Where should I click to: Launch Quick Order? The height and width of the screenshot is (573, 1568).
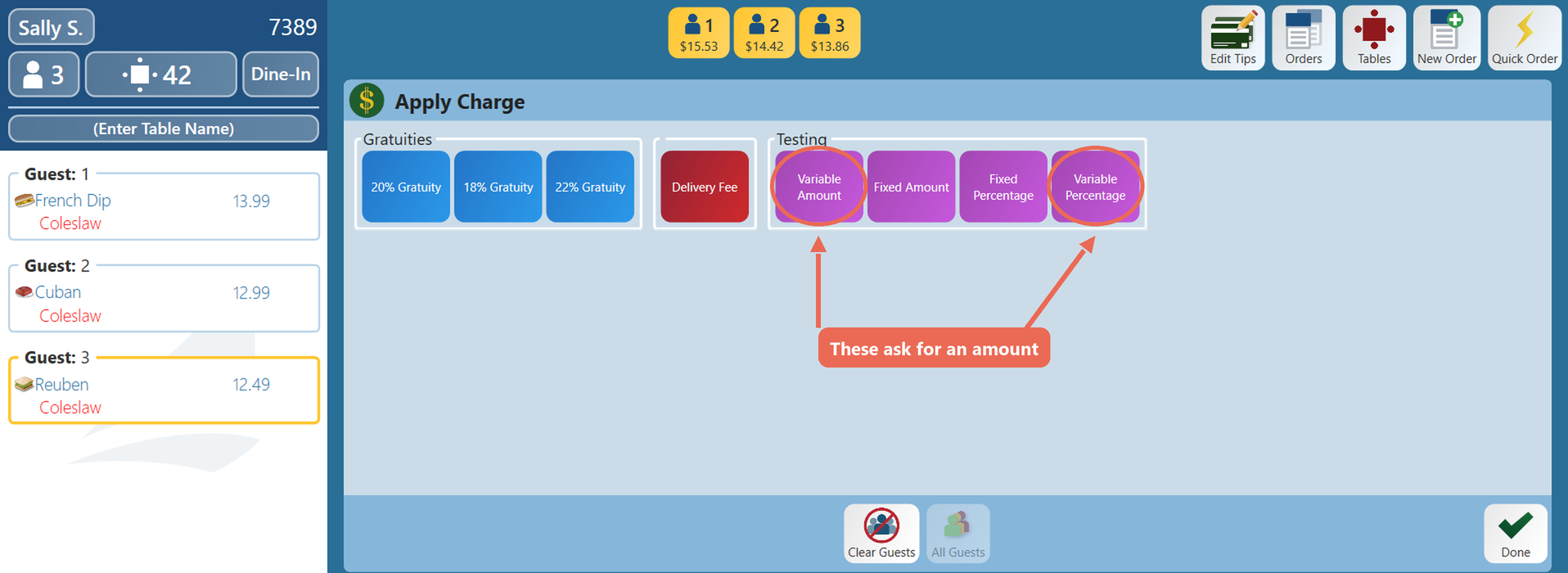click(1524, 38)
